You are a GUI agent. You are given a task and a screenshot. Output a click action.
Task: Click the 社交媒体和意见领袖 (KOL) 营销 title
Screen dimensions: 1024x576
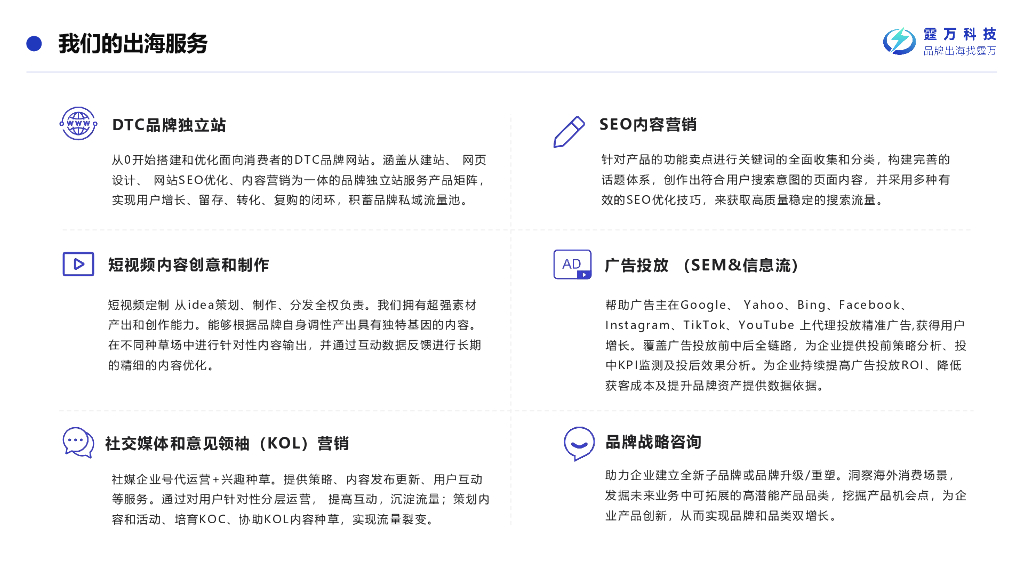point(227,443)
